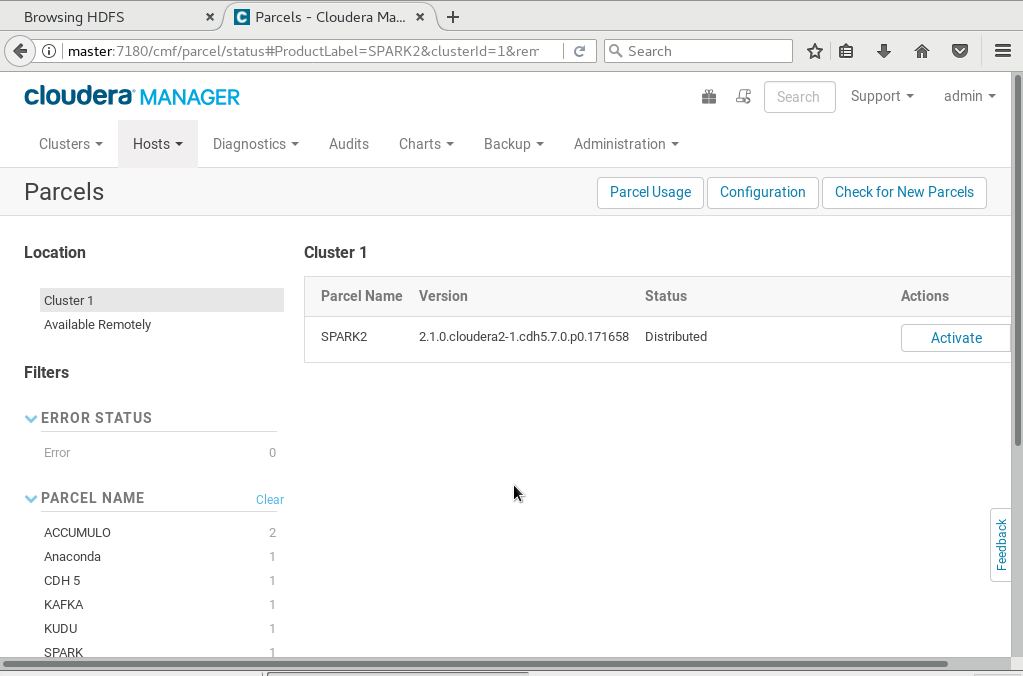
Task: Filter parcels by ACCUMULO
Action: [x=160, y=533]
